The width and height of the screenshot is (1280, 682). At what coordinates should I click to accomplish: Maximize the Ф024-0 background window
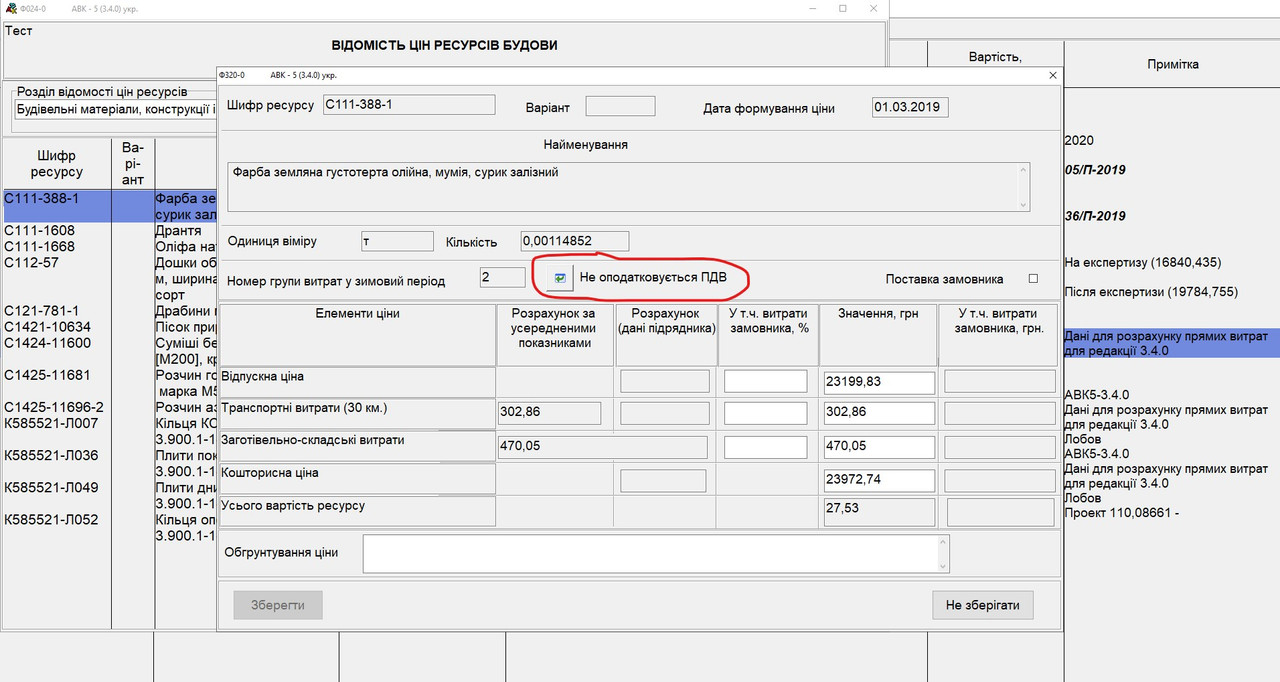(843, 8)
